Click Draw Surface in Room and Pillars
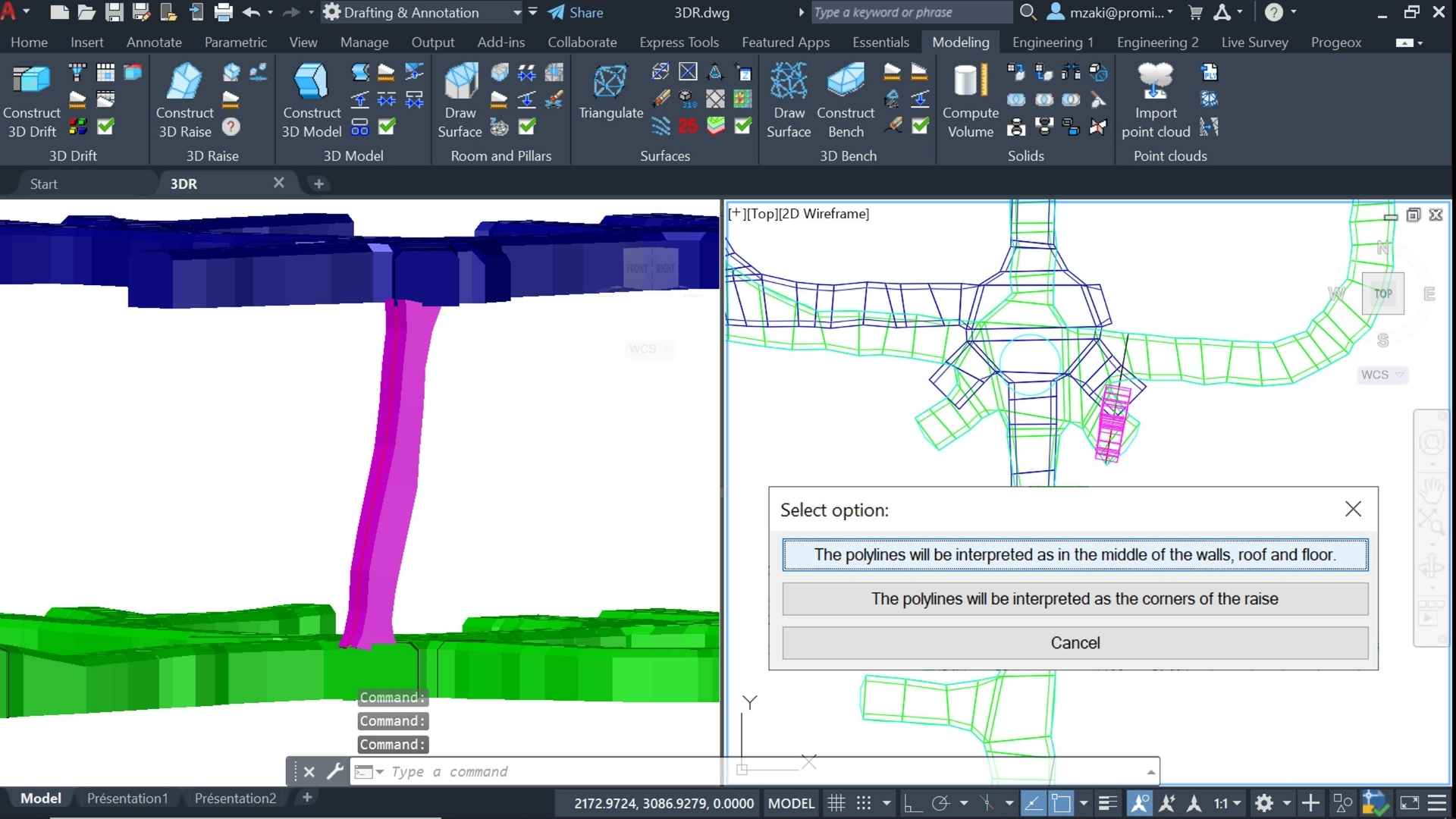Screen dimensions: 1456x819 (460, 82)
